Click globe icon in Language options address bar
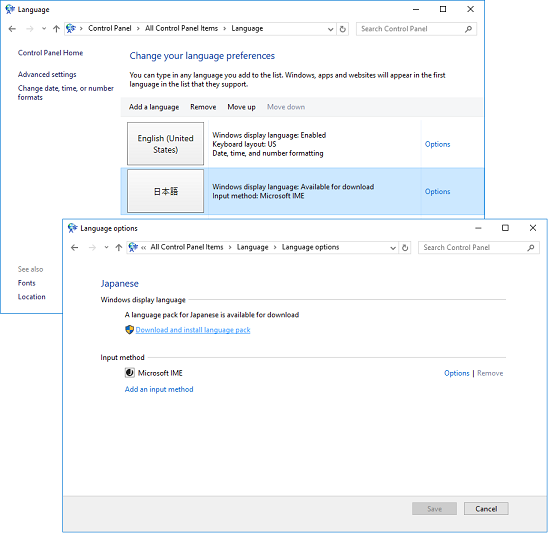548x533 pixels. click(x=133, y=247)
